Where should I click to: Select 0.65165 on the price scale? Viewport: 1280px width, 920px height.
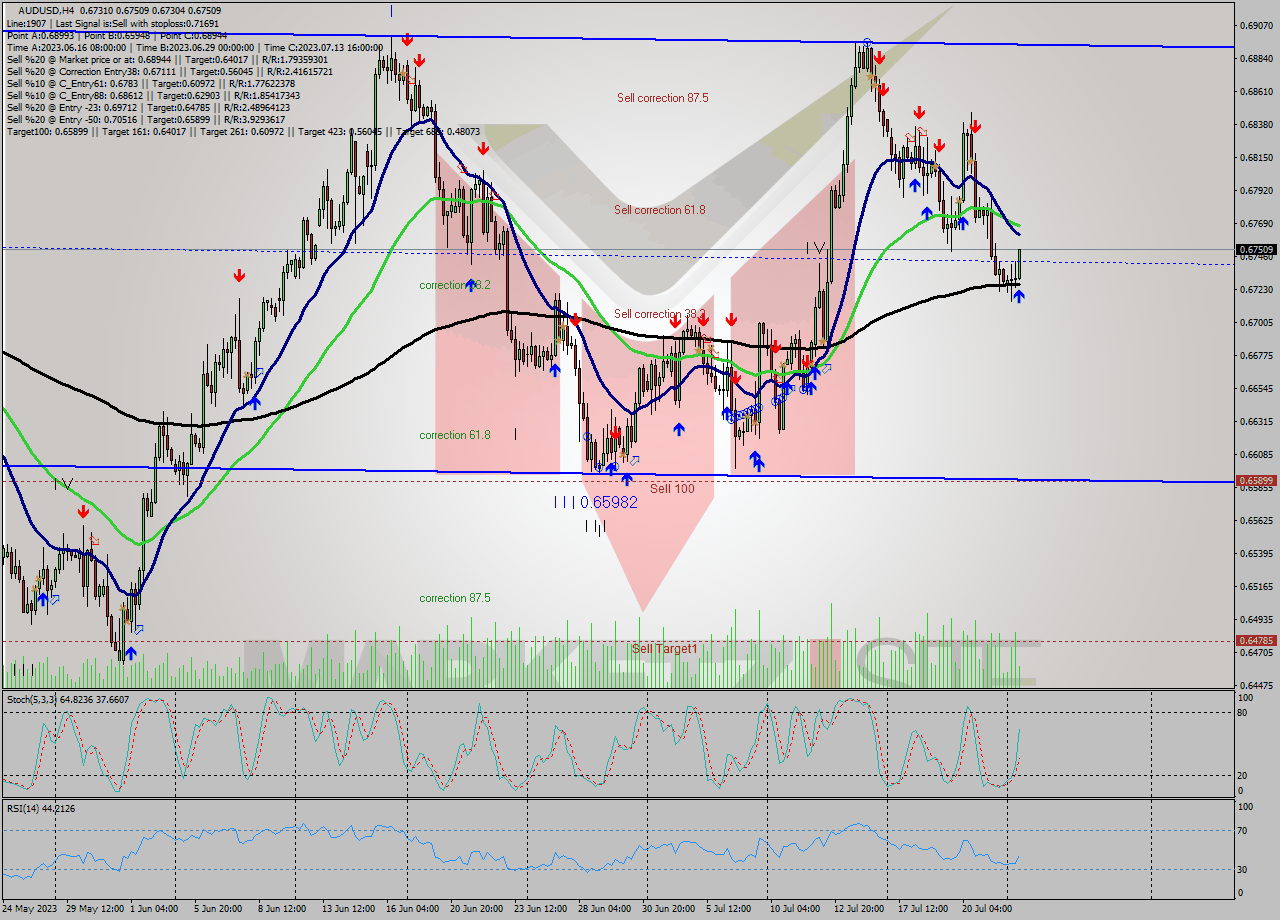click(x=1257, y=586)
